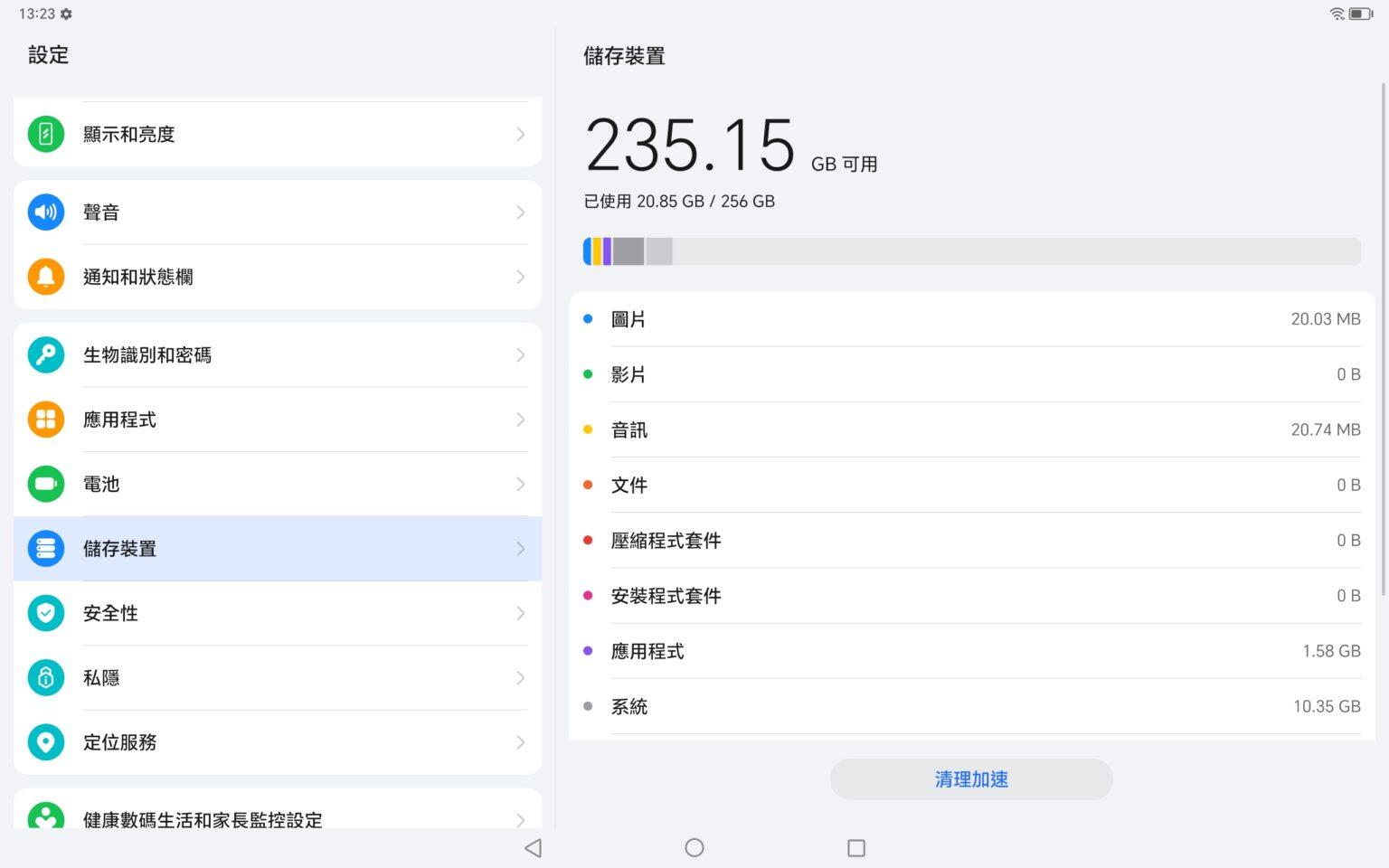This screenshot has height=868, width=1389.
Task: Tap the circle home navigation button
Action: [694, 848]
